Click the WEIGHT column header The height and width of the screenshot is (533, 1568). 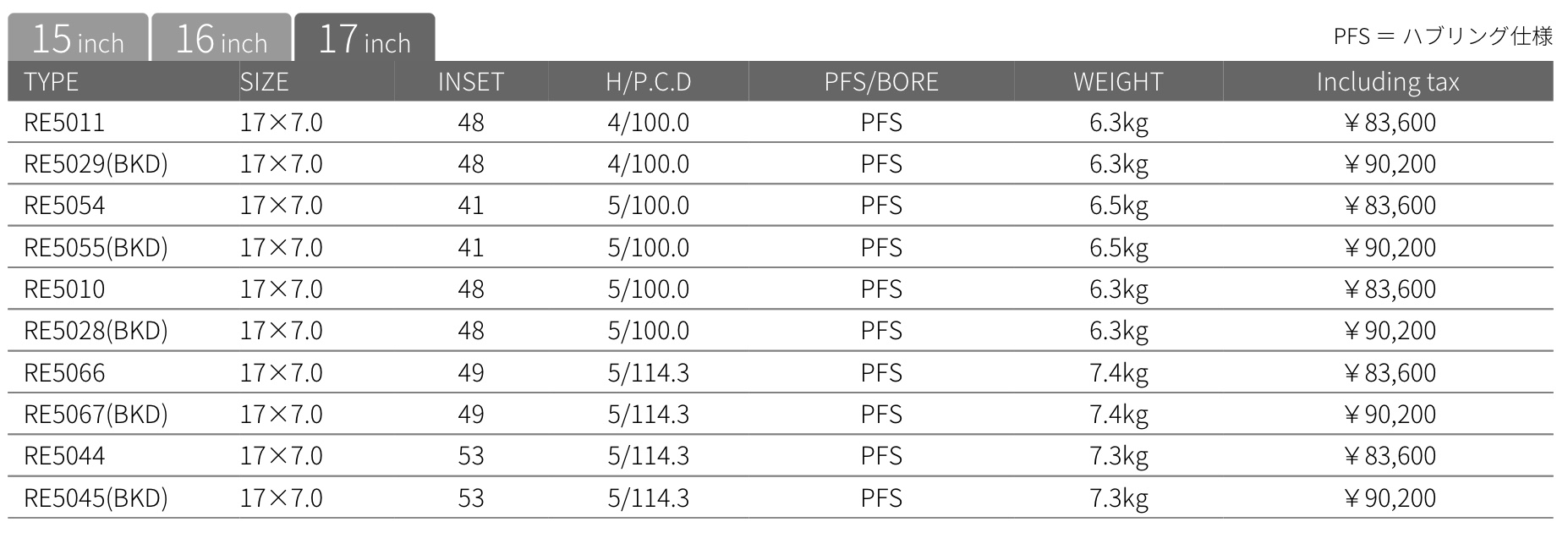pos(1118,82)
